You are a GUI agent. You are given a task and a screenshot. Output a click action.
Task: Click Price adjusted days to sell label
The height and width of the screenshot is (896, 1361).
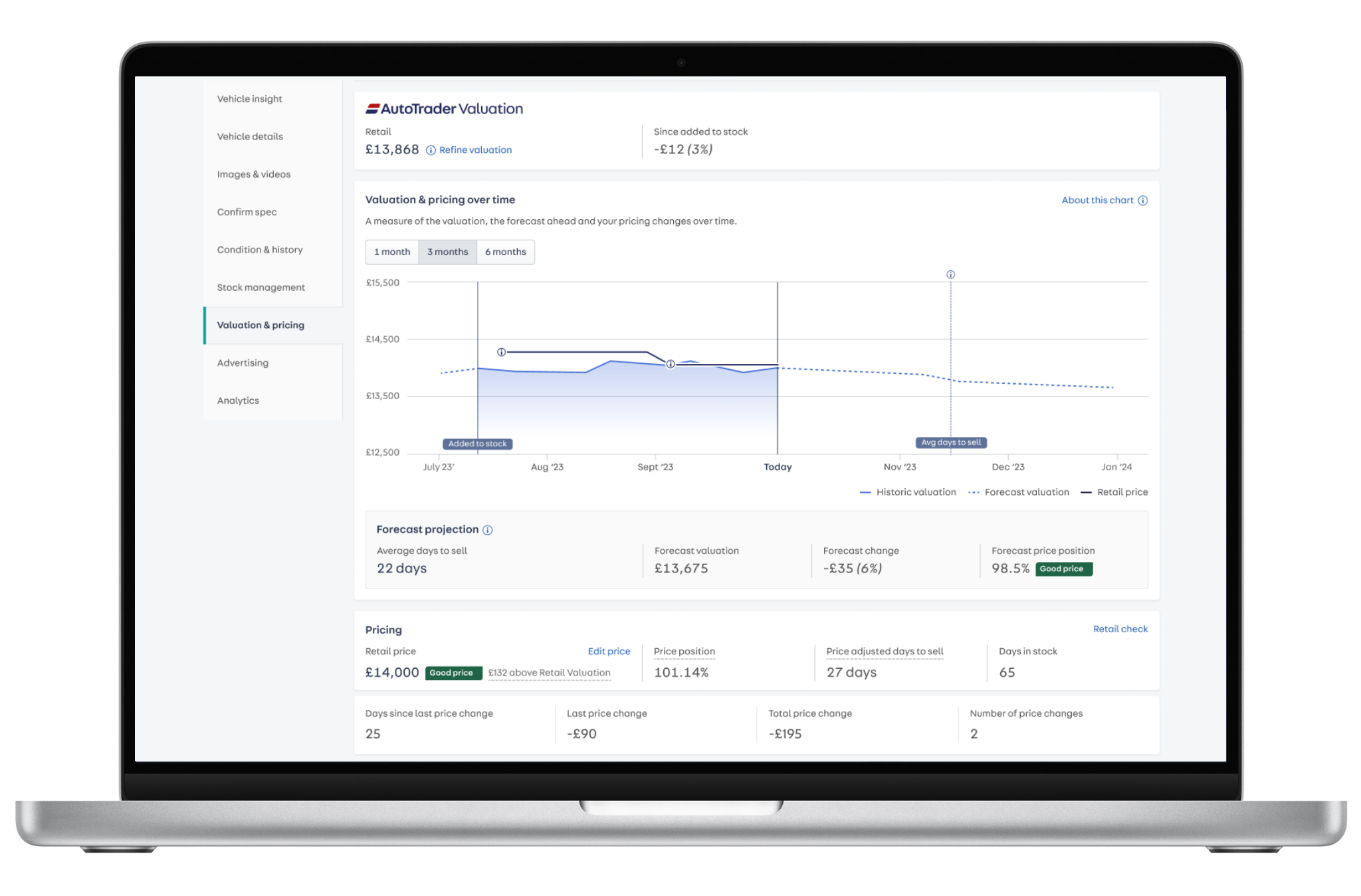885,652
